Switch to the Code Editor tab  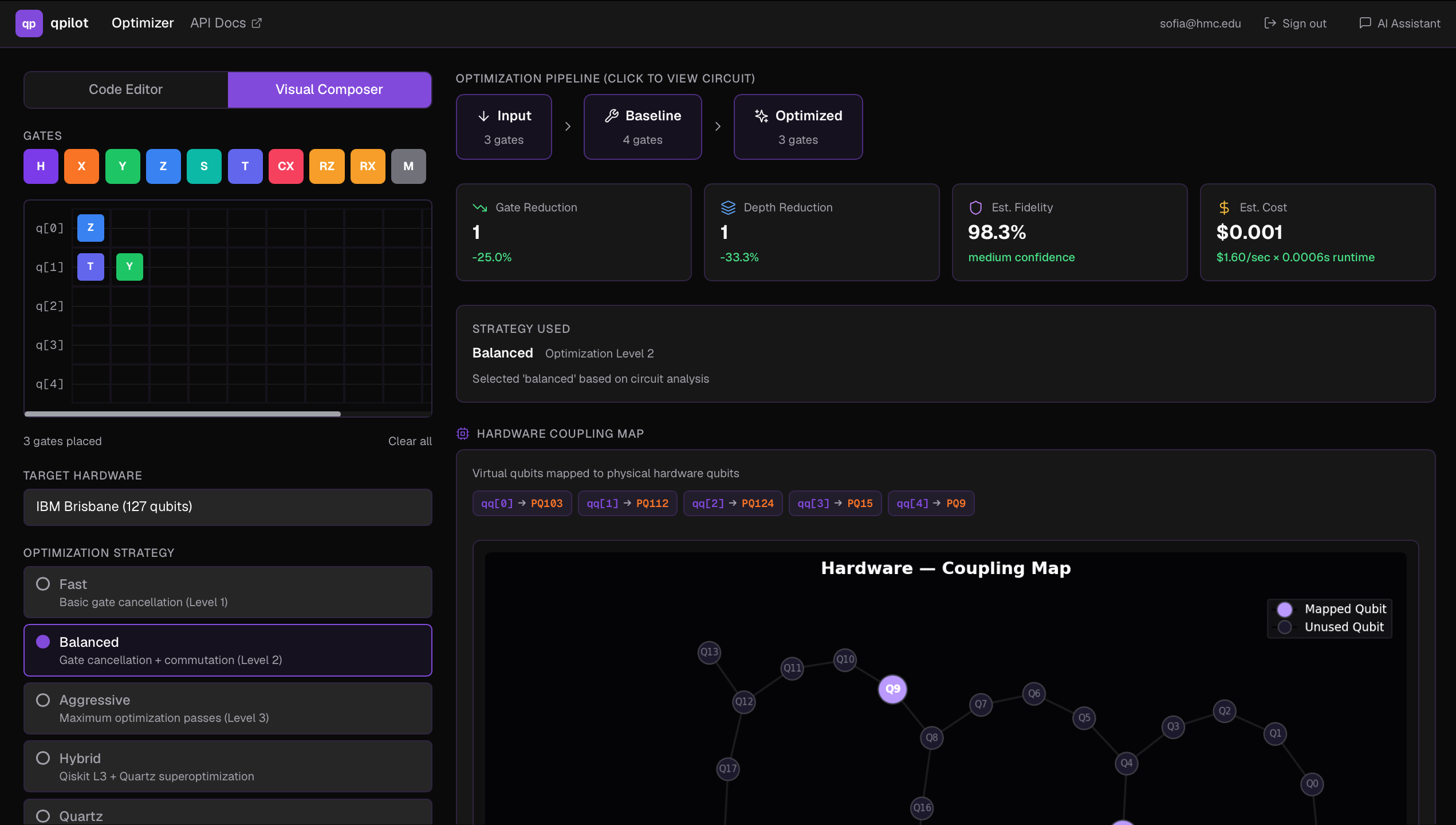coord(125,89)
